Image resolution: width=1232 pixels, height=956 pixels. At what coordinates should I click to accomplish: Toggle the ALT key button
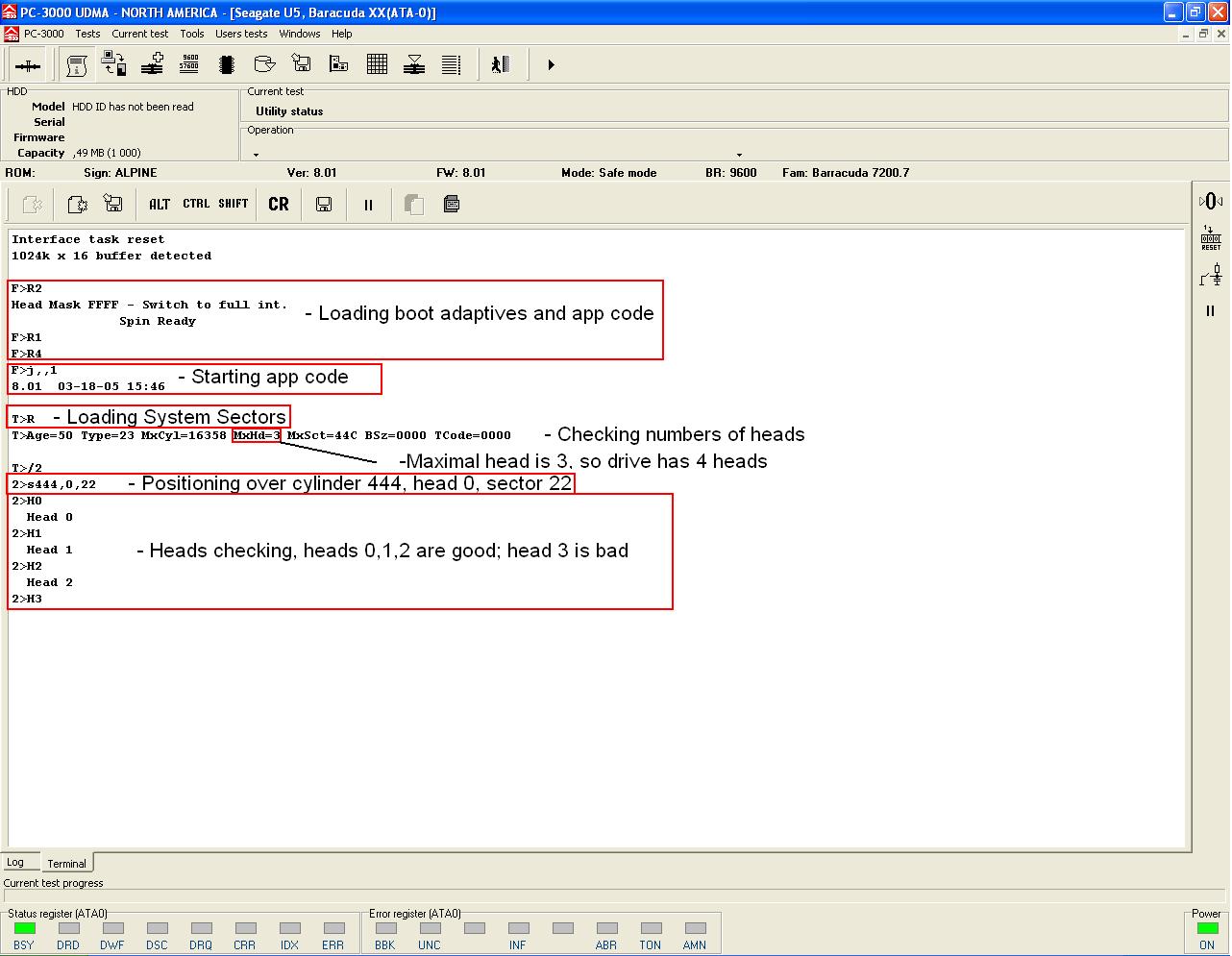click(160, 204)
